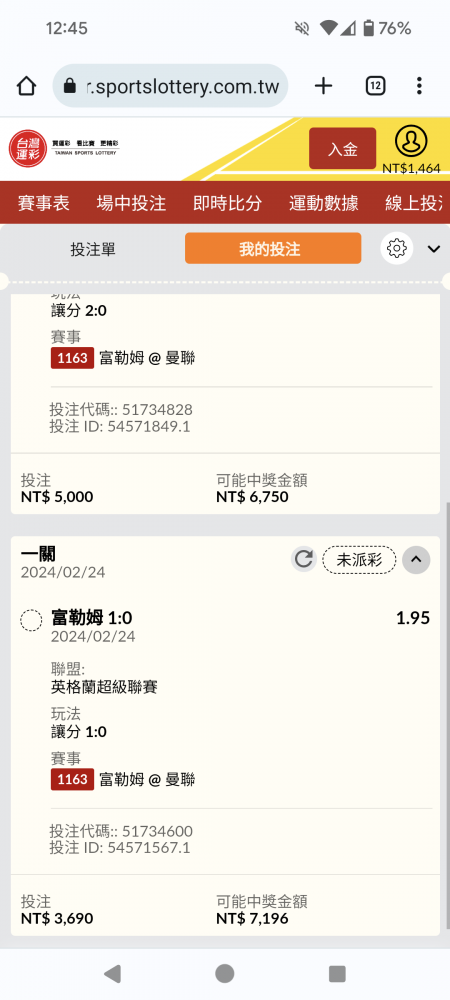Open the user account profile icon

411,142
